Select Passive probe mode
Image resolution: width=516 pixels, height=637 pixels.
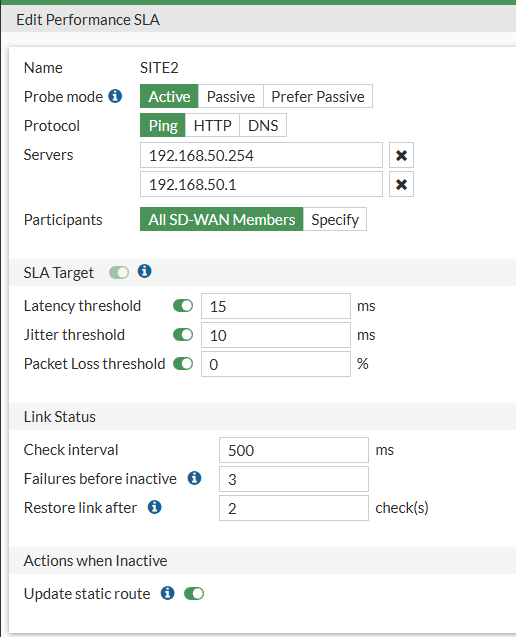click(231, 96)
